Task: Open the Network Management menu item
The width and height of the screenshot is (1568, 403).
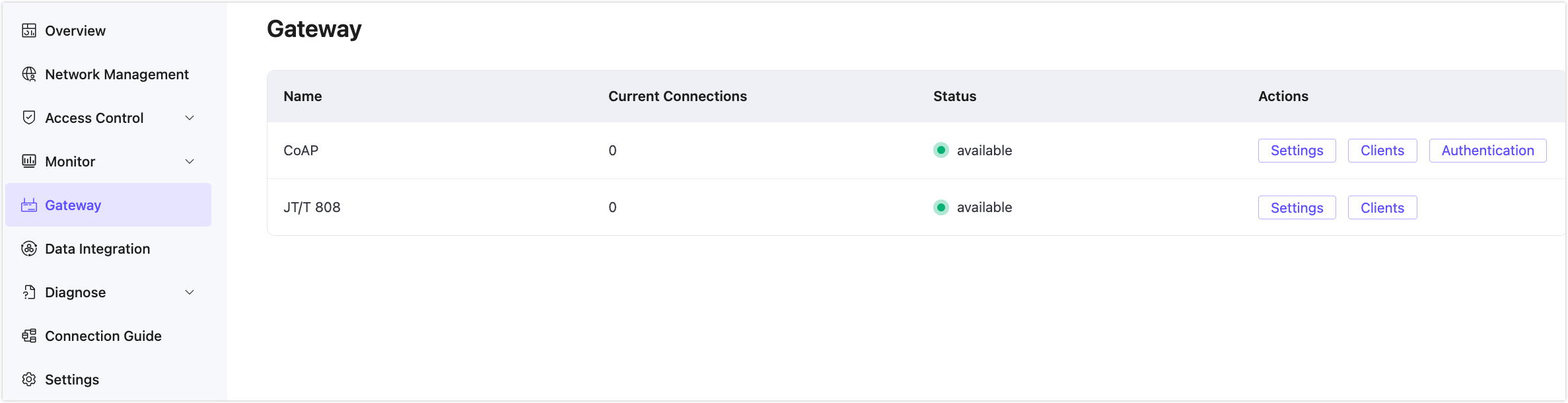Action: point(117,74)
